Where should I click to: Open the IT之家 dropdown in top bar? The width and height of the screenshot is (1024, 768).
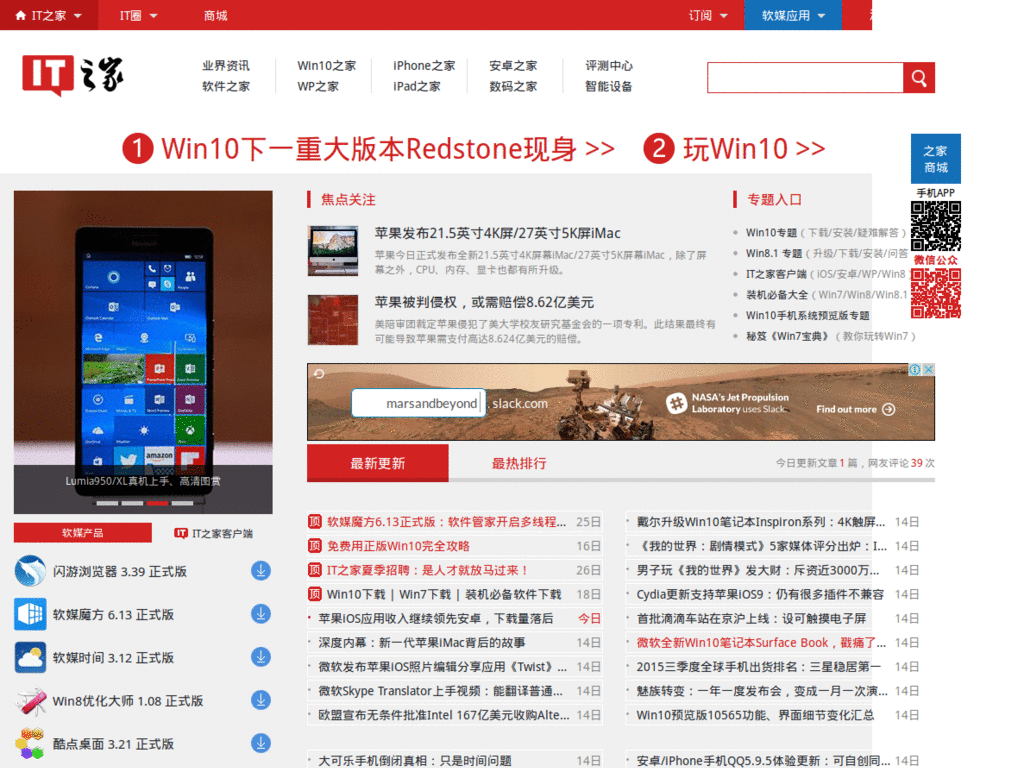coord(49,15)
